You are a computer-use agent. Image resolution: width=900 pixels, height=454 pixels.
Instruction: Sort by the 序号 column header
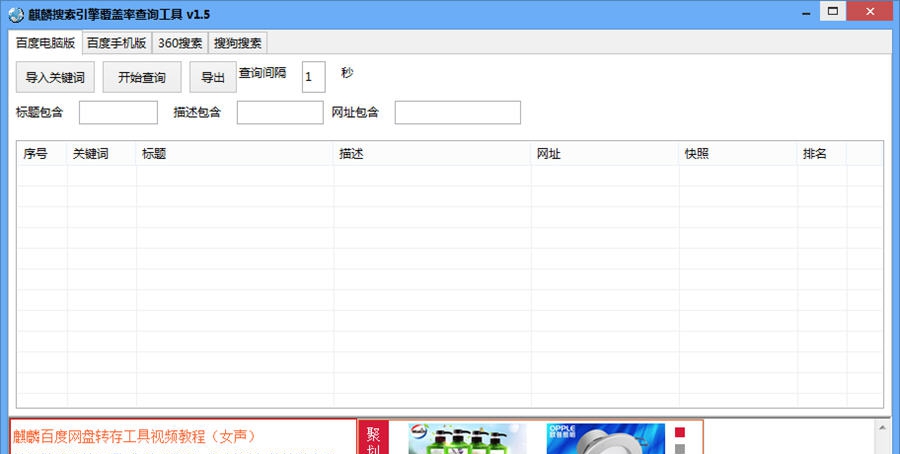click(41, 154)
